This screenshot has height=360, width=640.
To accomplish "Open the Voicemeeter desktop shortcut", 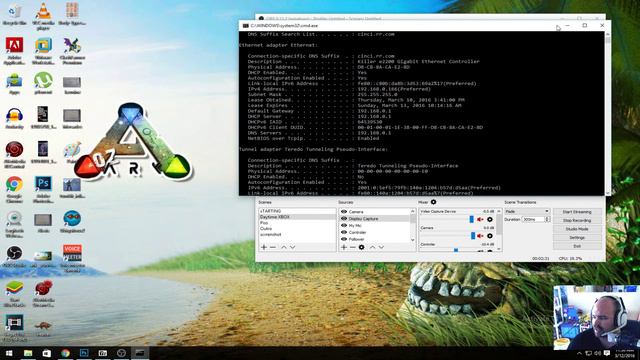I will tap(72, 258).
